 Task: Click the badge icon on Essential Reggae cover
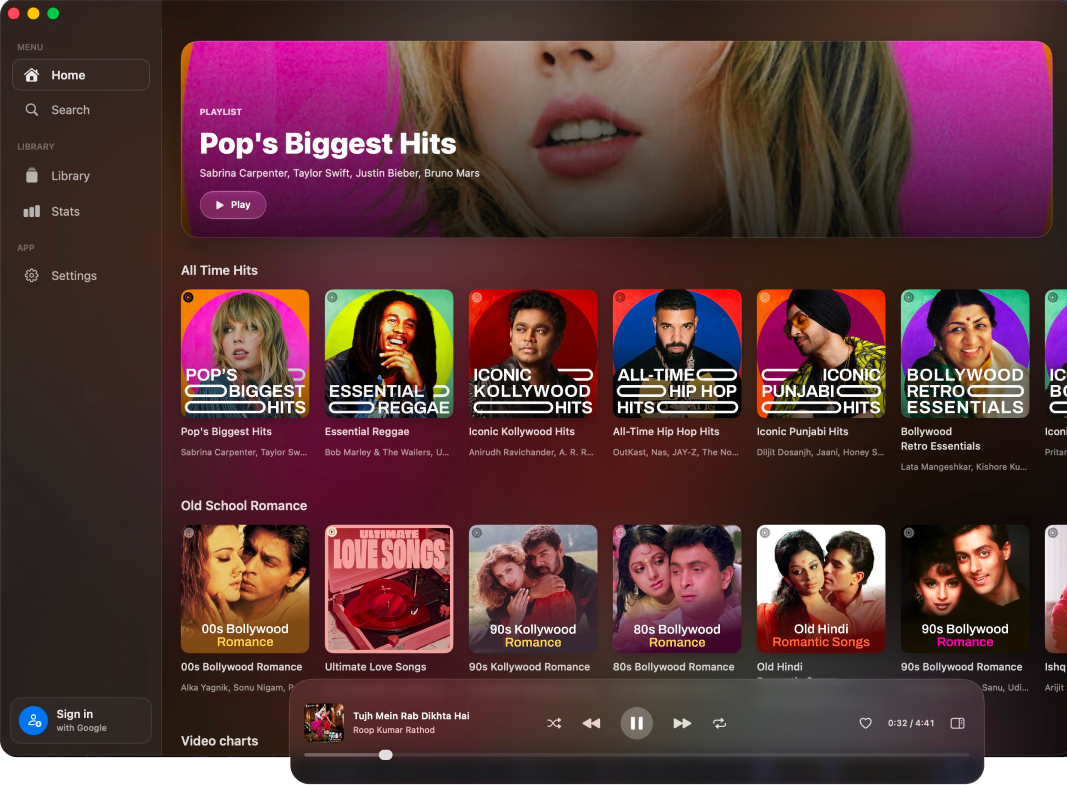click(x=332, y=297)
